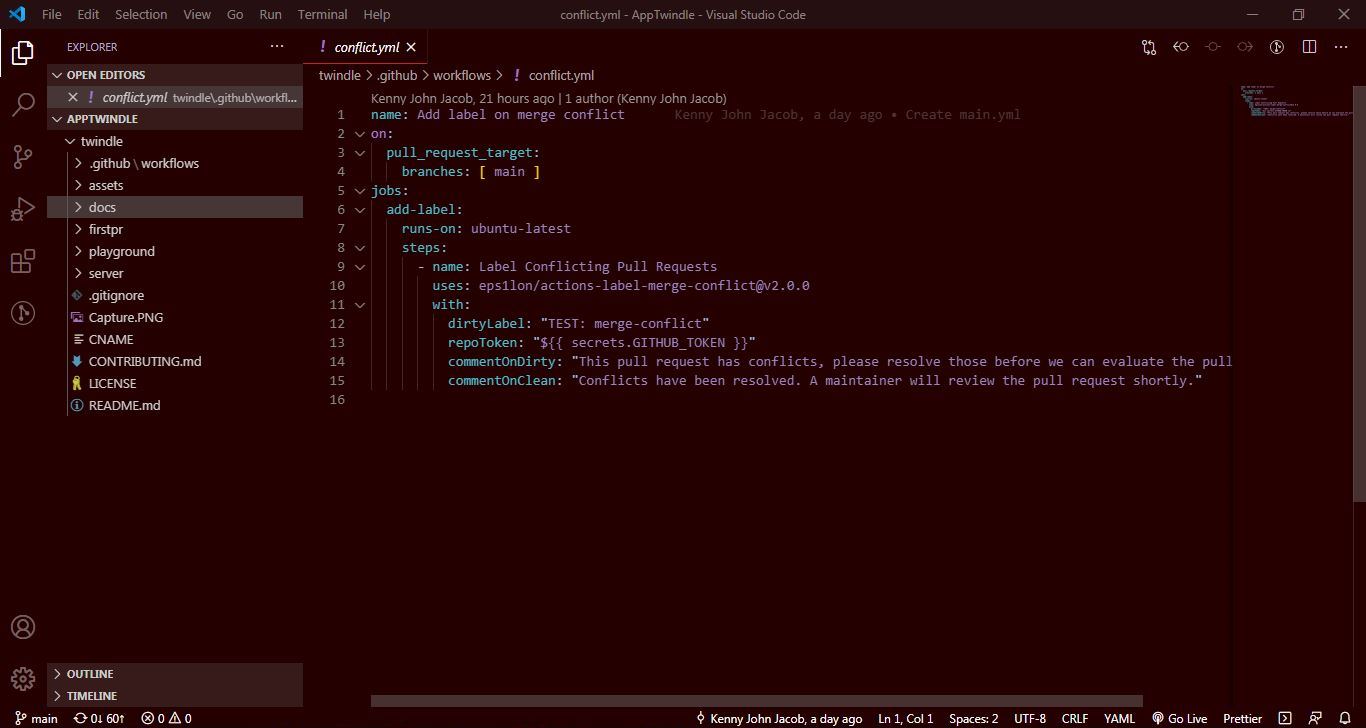This screenshot has width=1366, height=728.
Task: Open the GitLens view in activity bar
Action: (x=23, y=313)
